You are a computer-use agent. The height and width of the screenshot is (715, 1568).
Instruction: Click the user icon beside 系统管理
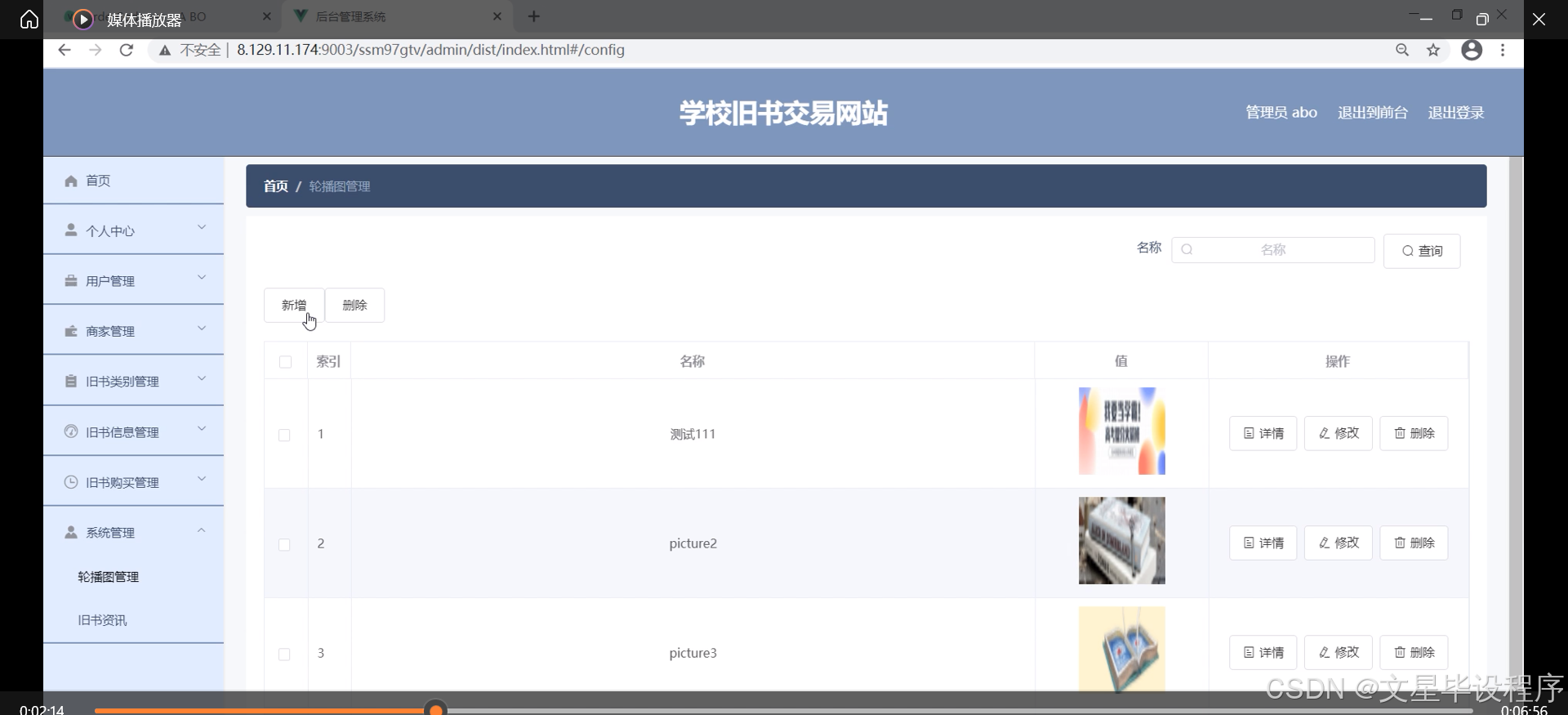click(71, 532)
